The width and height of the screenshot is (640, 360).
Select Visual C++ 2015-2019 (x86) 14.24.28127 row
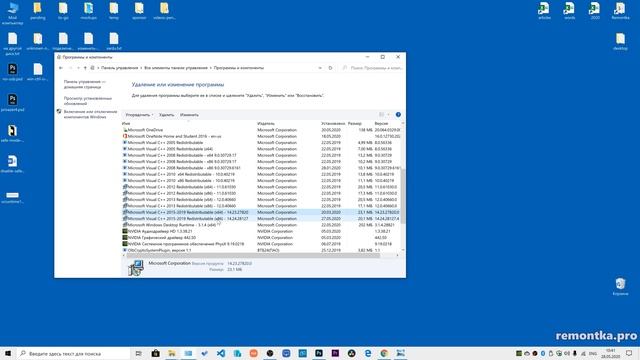[x=261, y=218]
